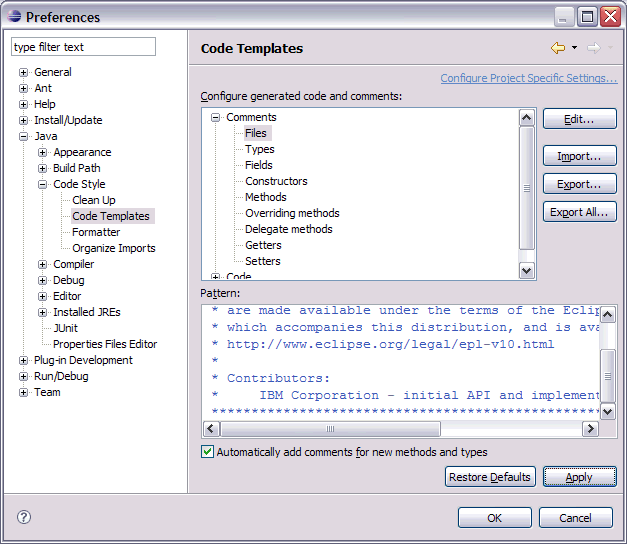Viewport: 627px width, 544px height.
Task: Expand the Debug node under Java
Action: pos(42,280)
